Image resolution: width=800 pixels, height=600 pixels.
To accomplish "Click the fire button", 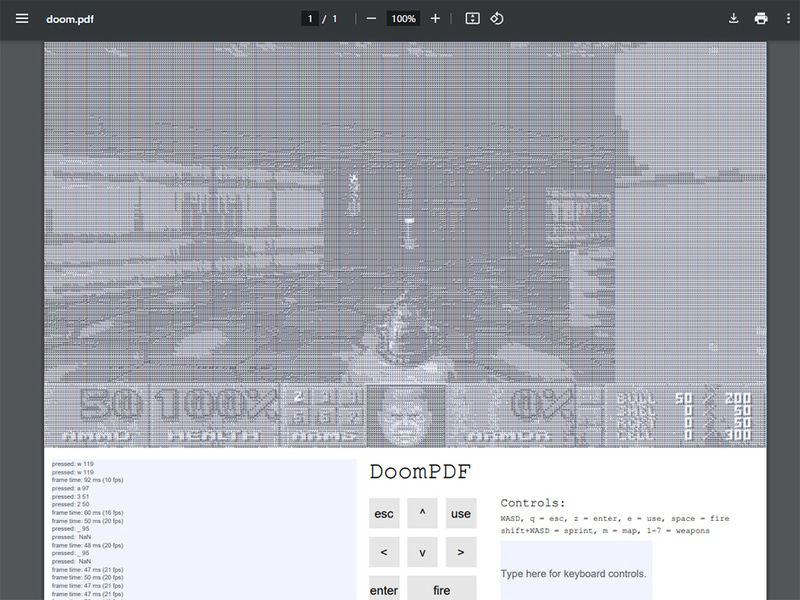I will point(441,588).
